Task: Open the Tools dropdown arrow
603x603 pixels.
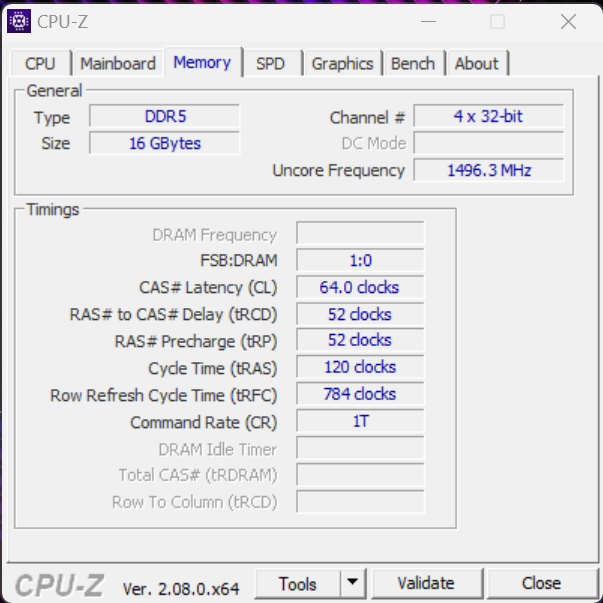Action: (x=353, y=583)
